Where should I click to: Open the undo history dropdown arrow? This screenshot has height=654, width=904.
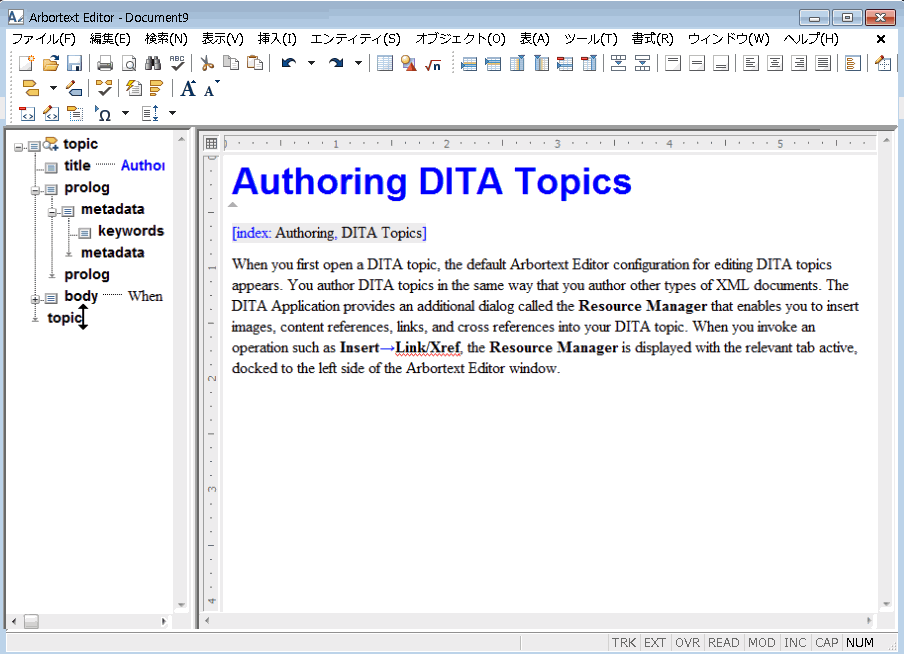tap(311, 63)
